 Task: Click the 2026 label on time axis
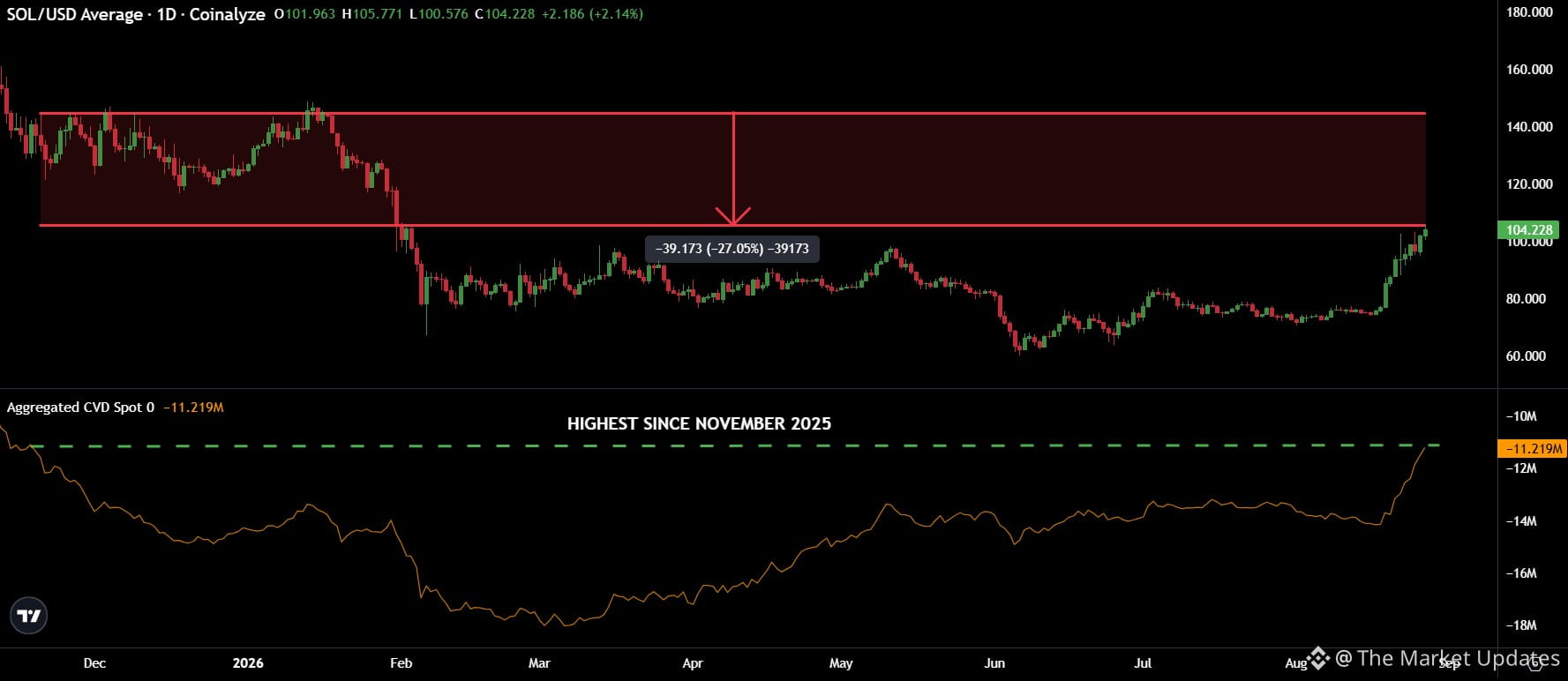pyautogui.click(x=248, y=663)
